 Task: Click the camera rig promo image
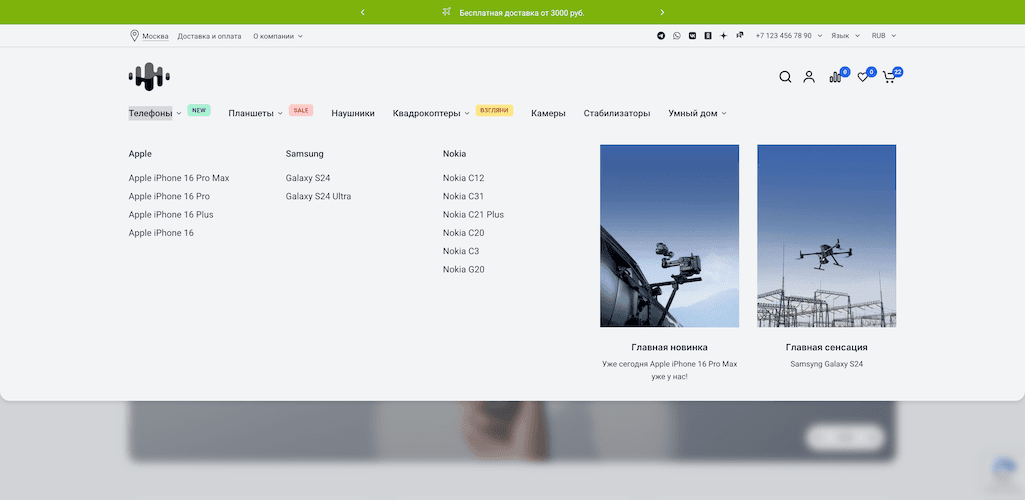coord(669,236)
